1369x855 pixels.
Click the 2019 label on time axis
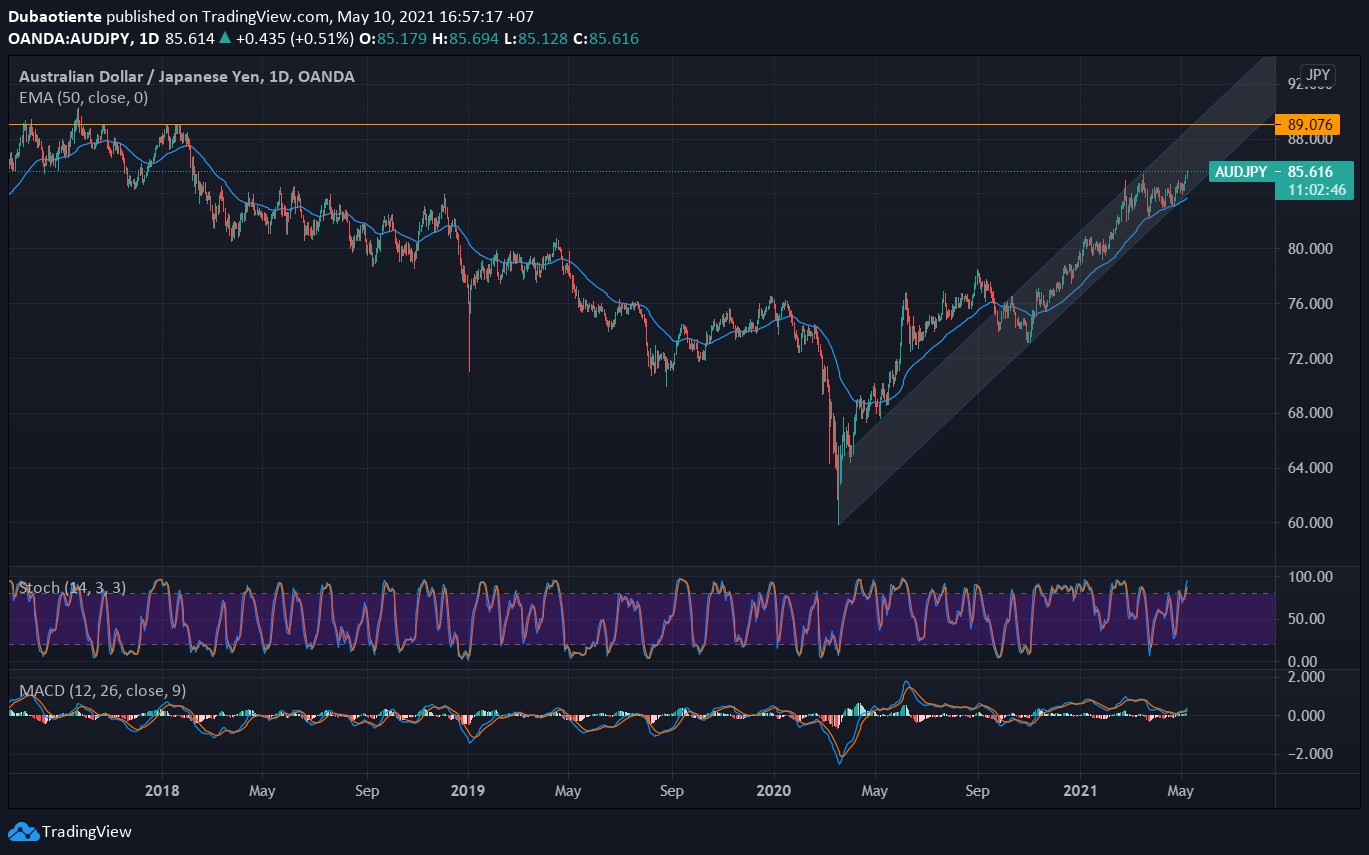click(x=468, y=791)
